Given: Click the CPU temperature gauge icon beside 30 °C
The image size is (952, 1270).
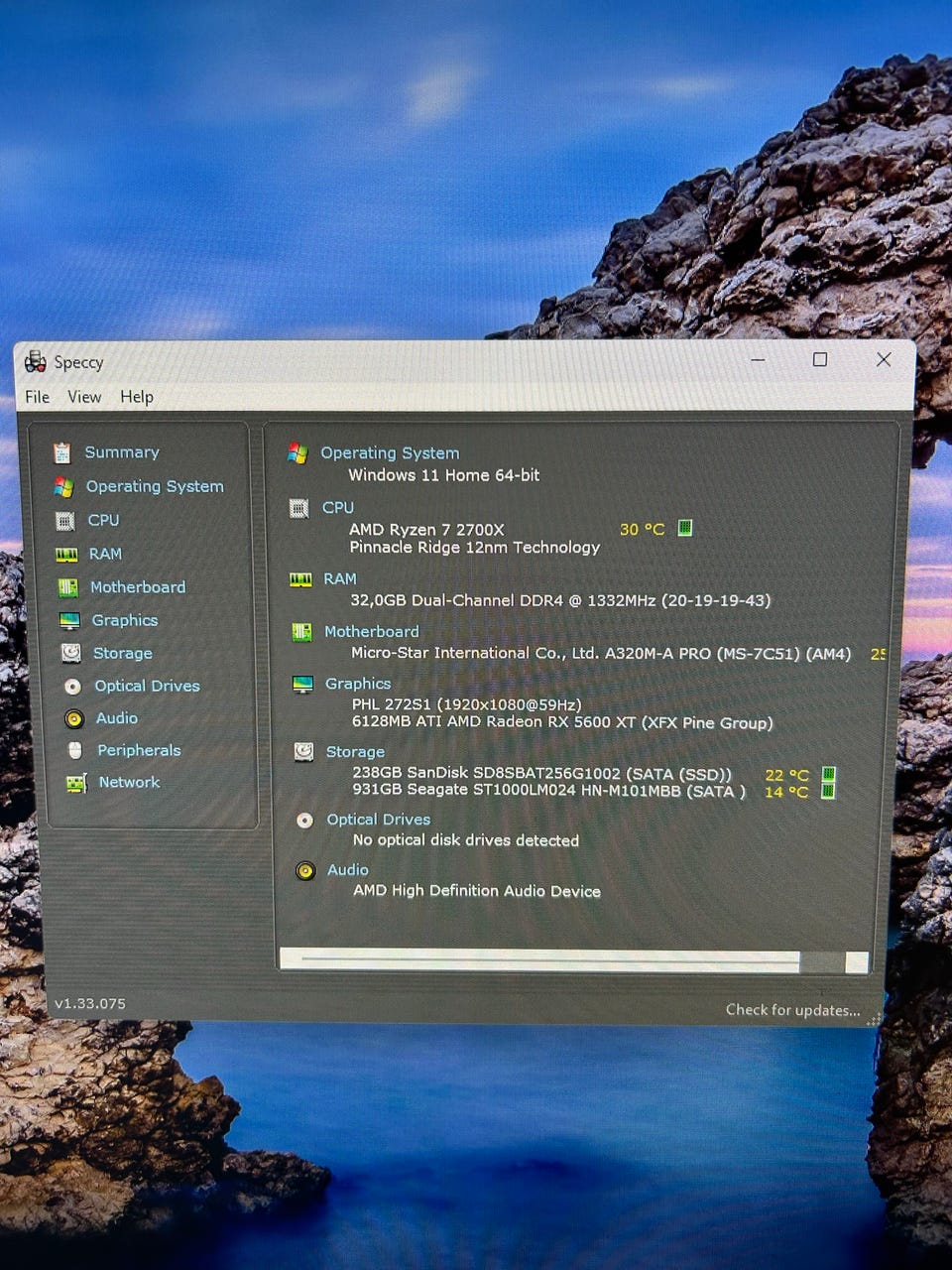Looking at the screenshot, I should pyautogui.click(x=684, y=528).
